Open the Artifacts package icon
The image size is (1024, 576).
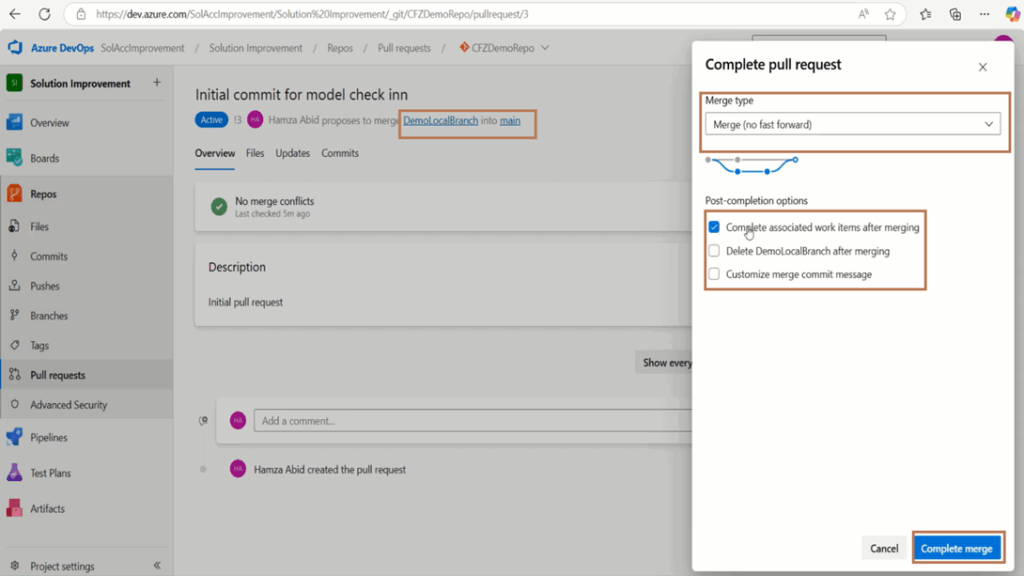pyautogui.click(x=14, y=508)
